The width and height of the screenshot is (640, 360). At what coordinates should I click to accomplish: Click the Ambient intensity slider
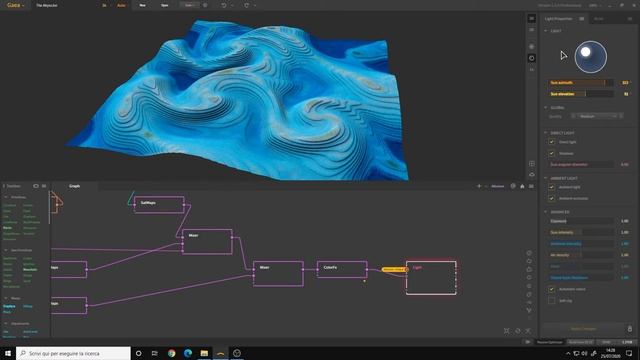click(x=580, y=244)
